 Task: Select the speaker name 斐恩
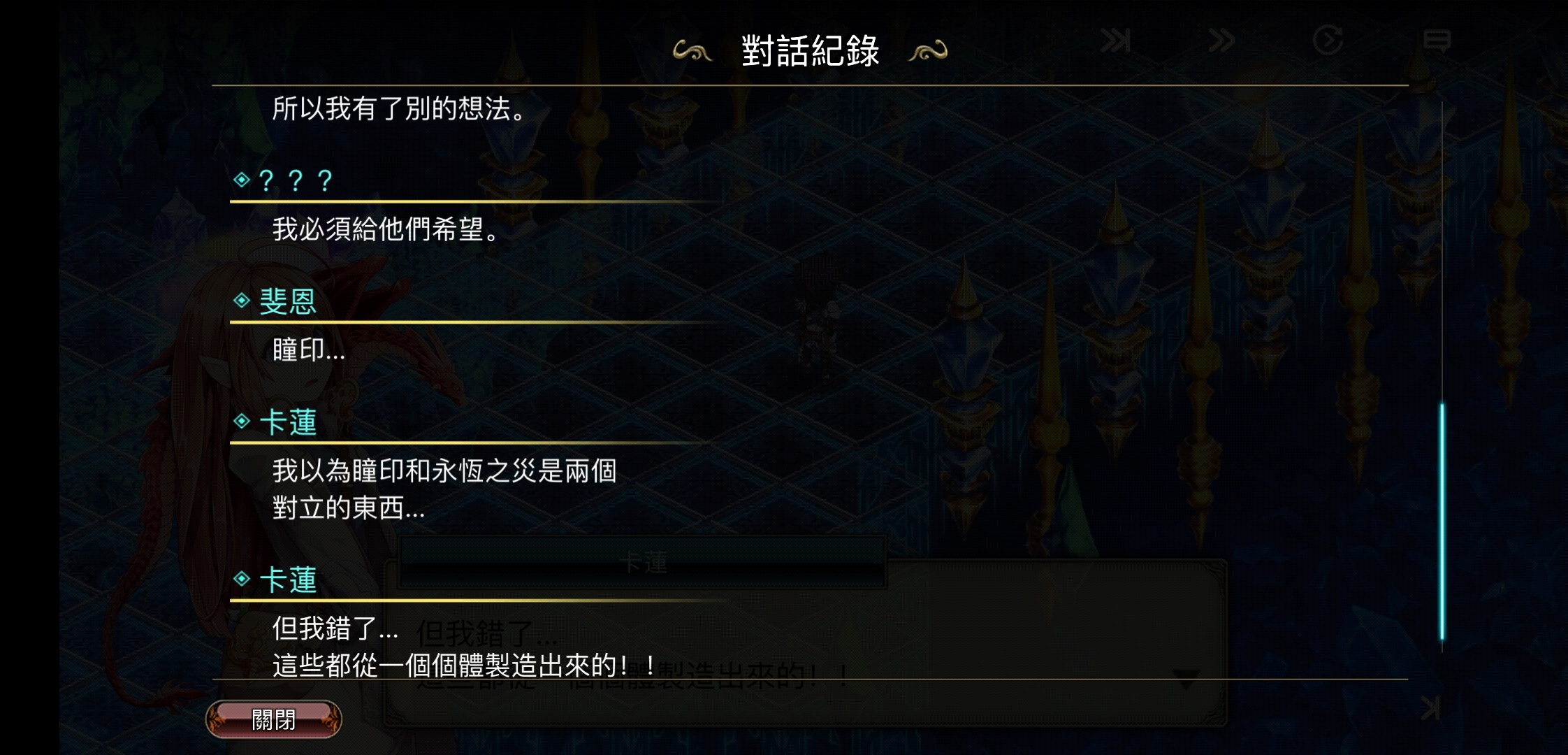288,301
